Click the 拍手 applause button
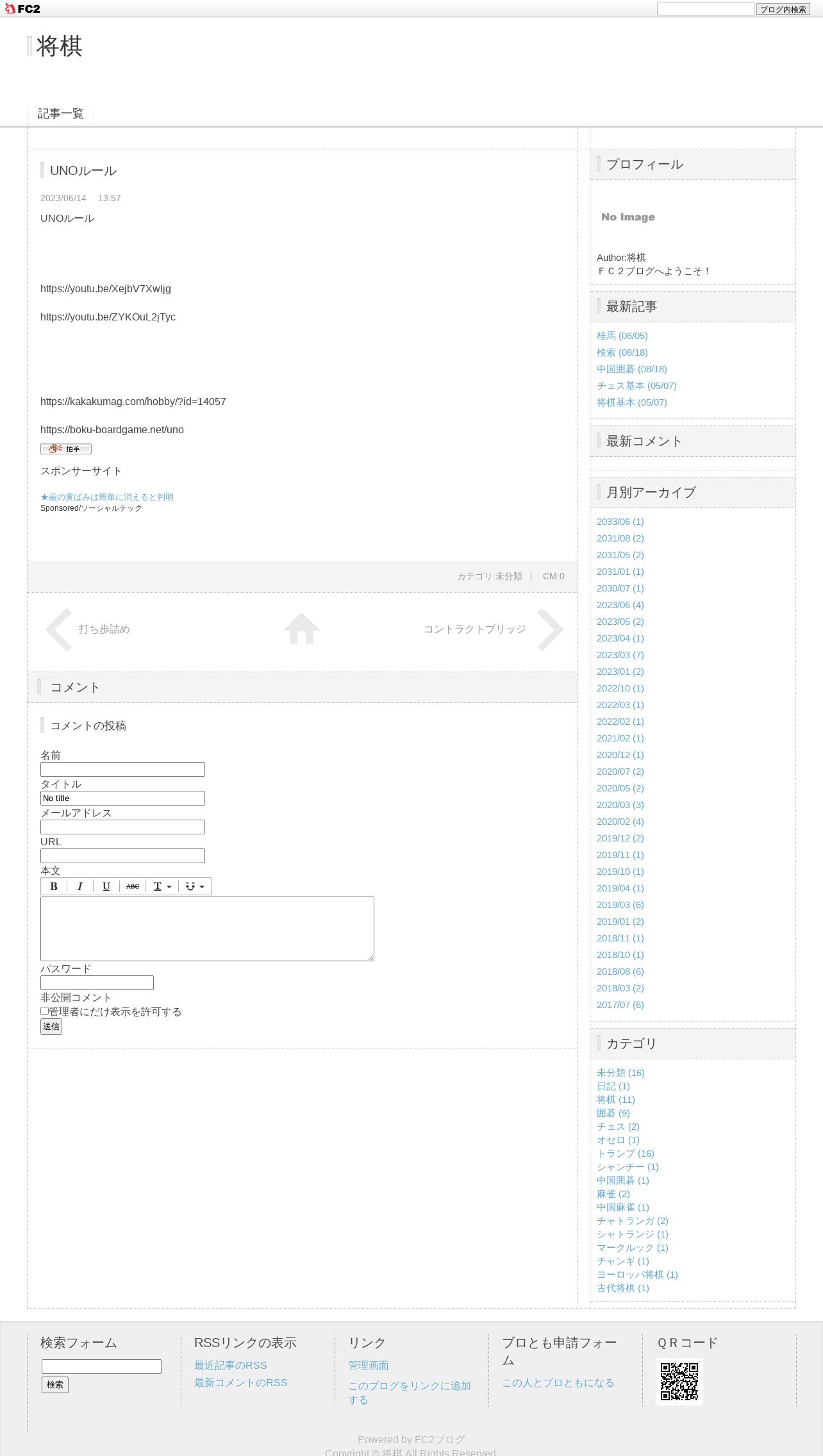The width and height of the screenshot is (823, 1456). click(66, 449)
